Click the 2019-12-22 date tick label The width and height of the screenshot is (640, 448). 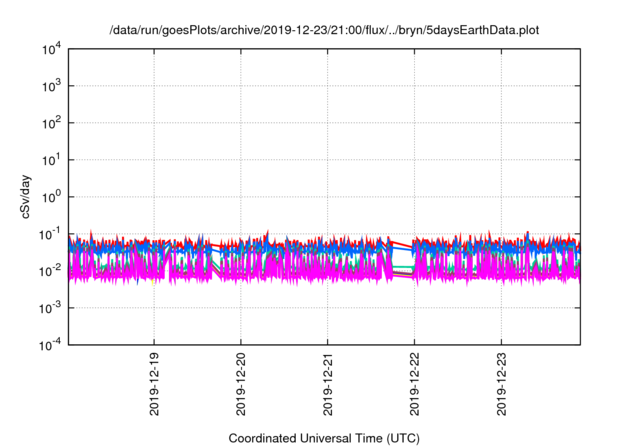(415, 384)
